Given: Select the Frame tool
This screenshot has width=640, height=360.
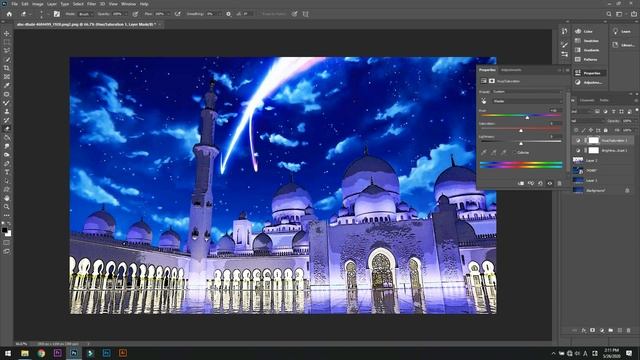Looking at the screenshot, I should [x=7, y=77].
